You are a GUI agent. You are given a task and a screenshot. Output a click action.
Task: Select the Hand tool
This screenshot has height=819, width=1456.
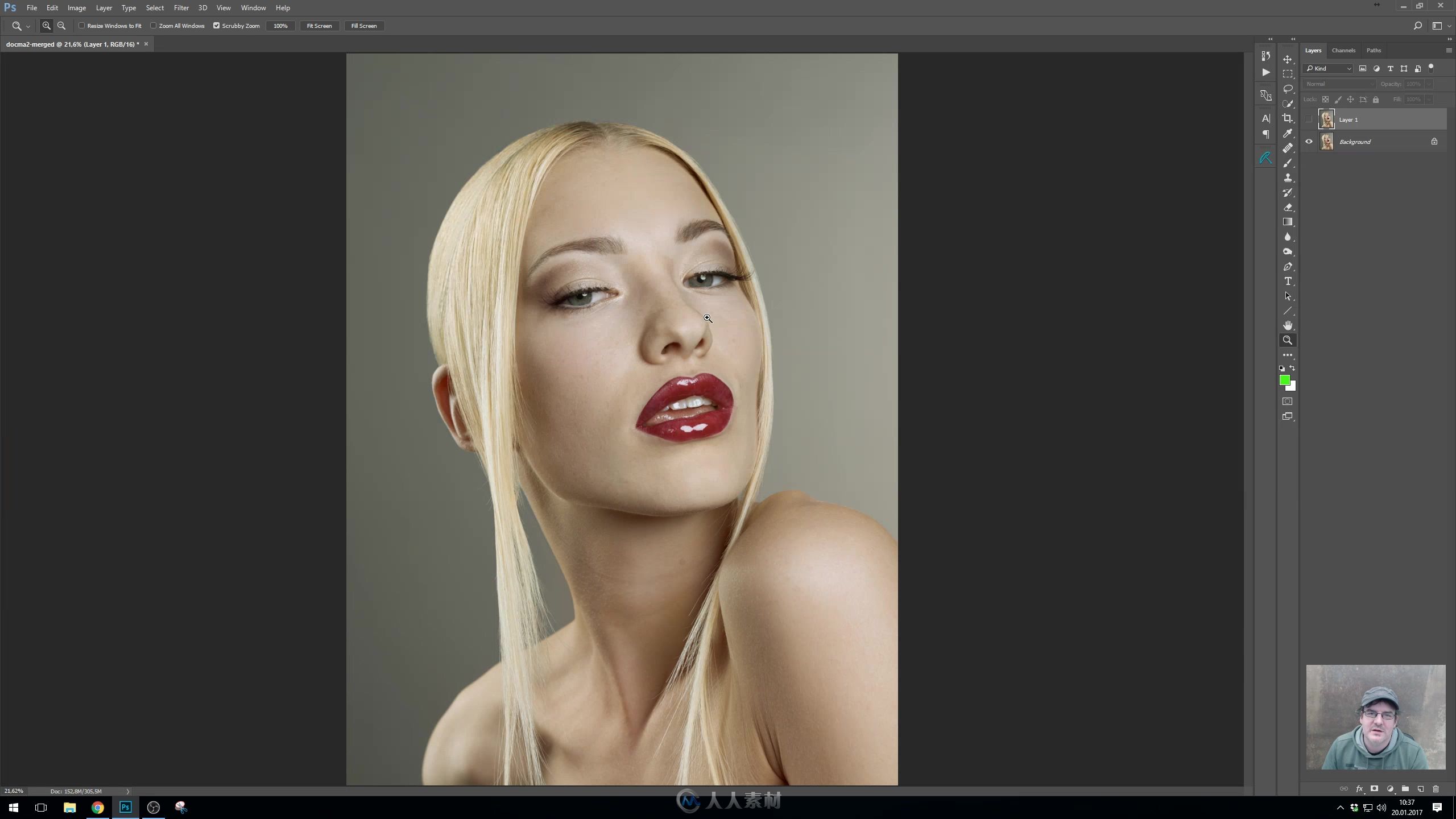(x=1287, y=325)
